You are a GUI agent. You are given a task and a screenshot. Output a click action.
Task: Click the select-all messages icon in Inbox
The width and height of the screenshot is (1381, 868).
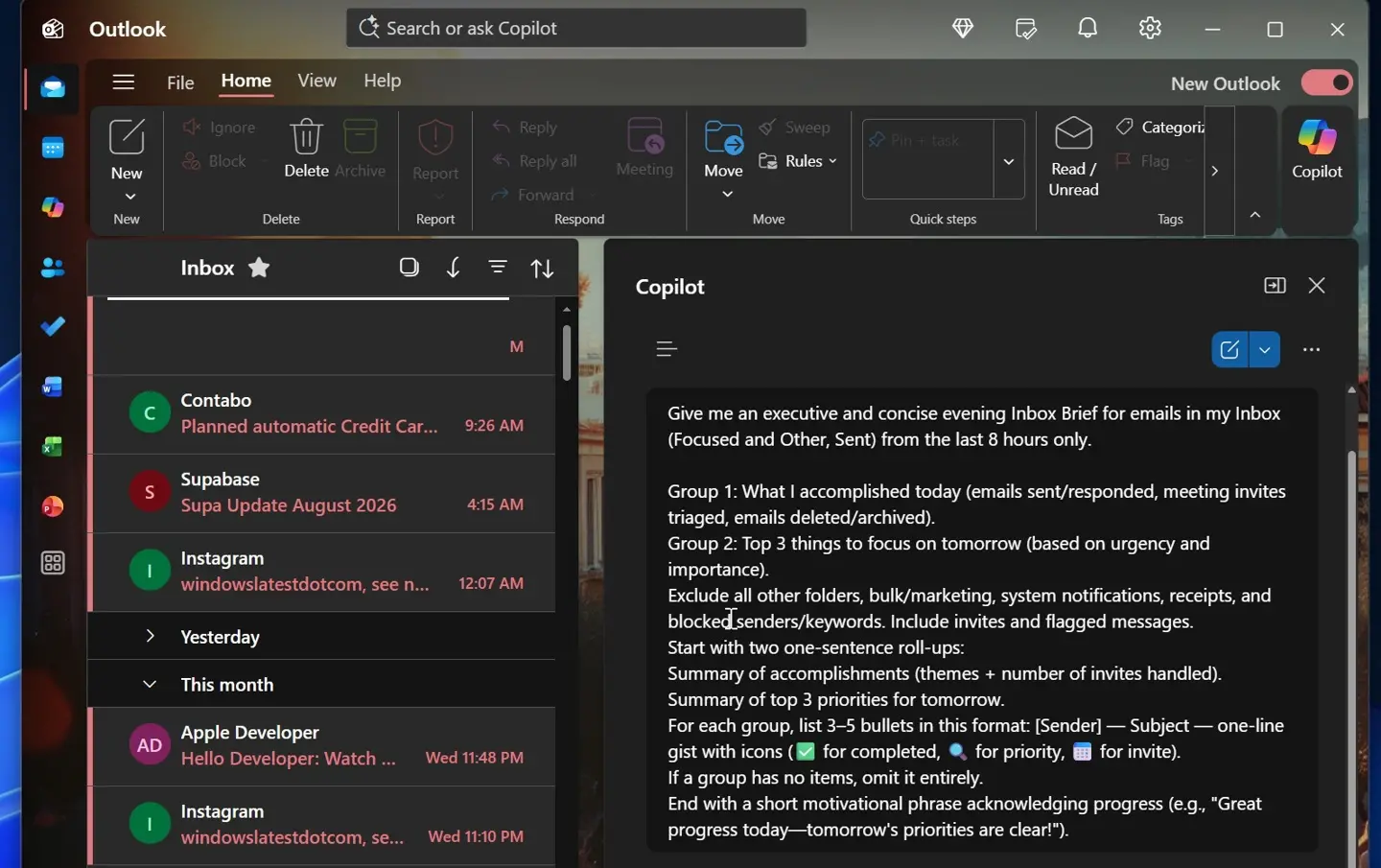(x=410, y=268)
